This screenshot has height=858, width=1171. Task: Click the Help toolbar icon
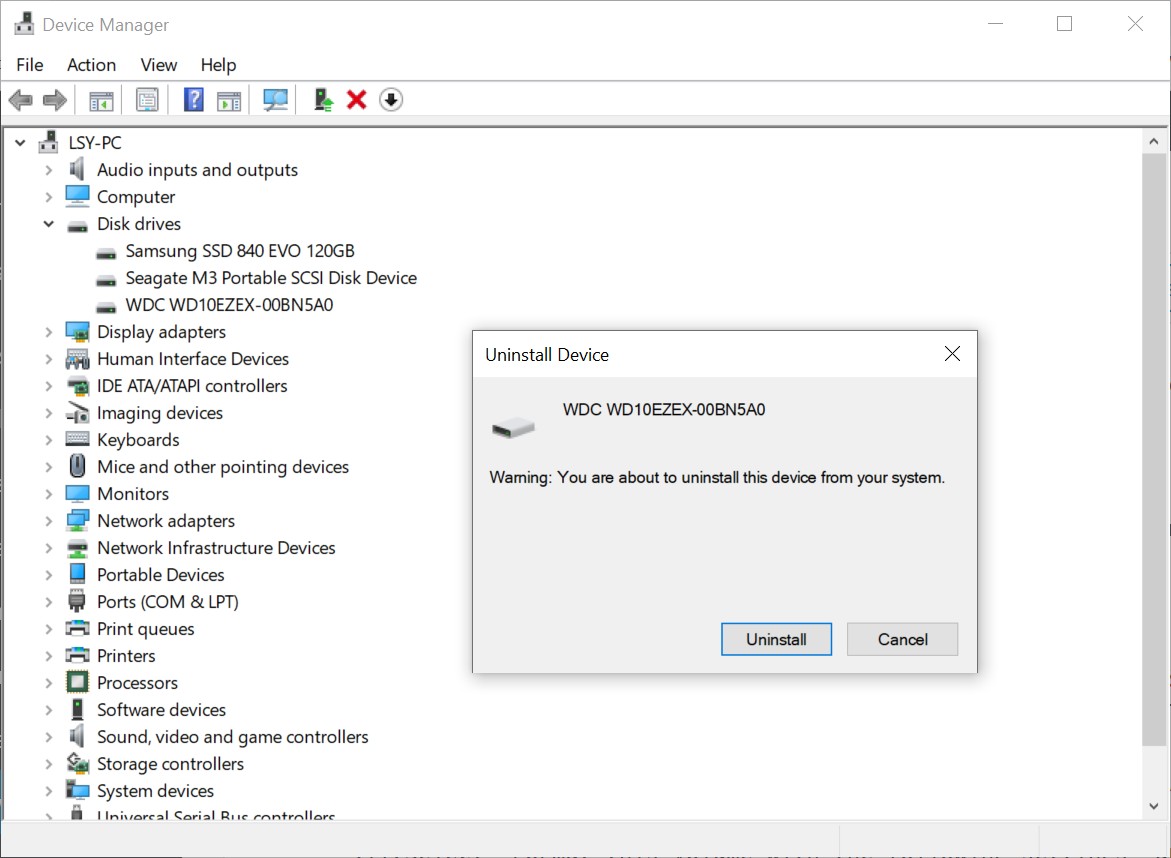[194, 100]
